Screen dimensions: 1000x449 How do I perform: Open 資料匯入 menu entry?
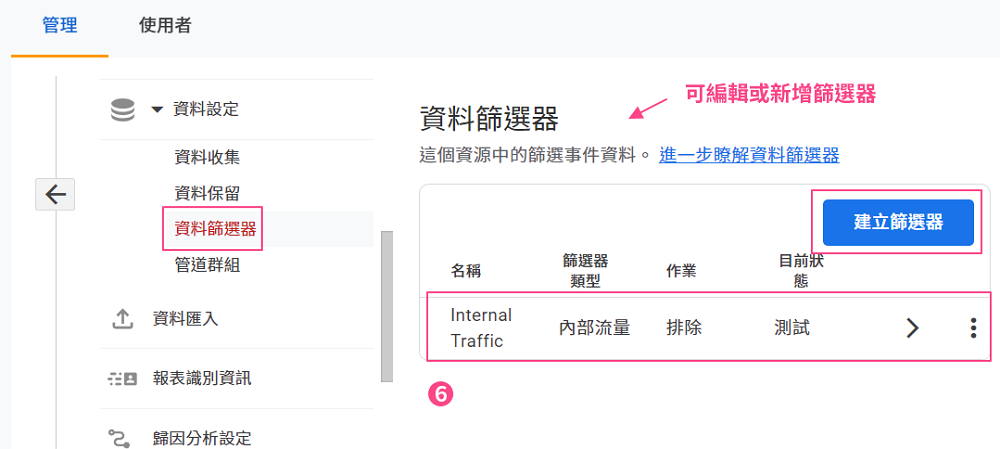(185, 319)
